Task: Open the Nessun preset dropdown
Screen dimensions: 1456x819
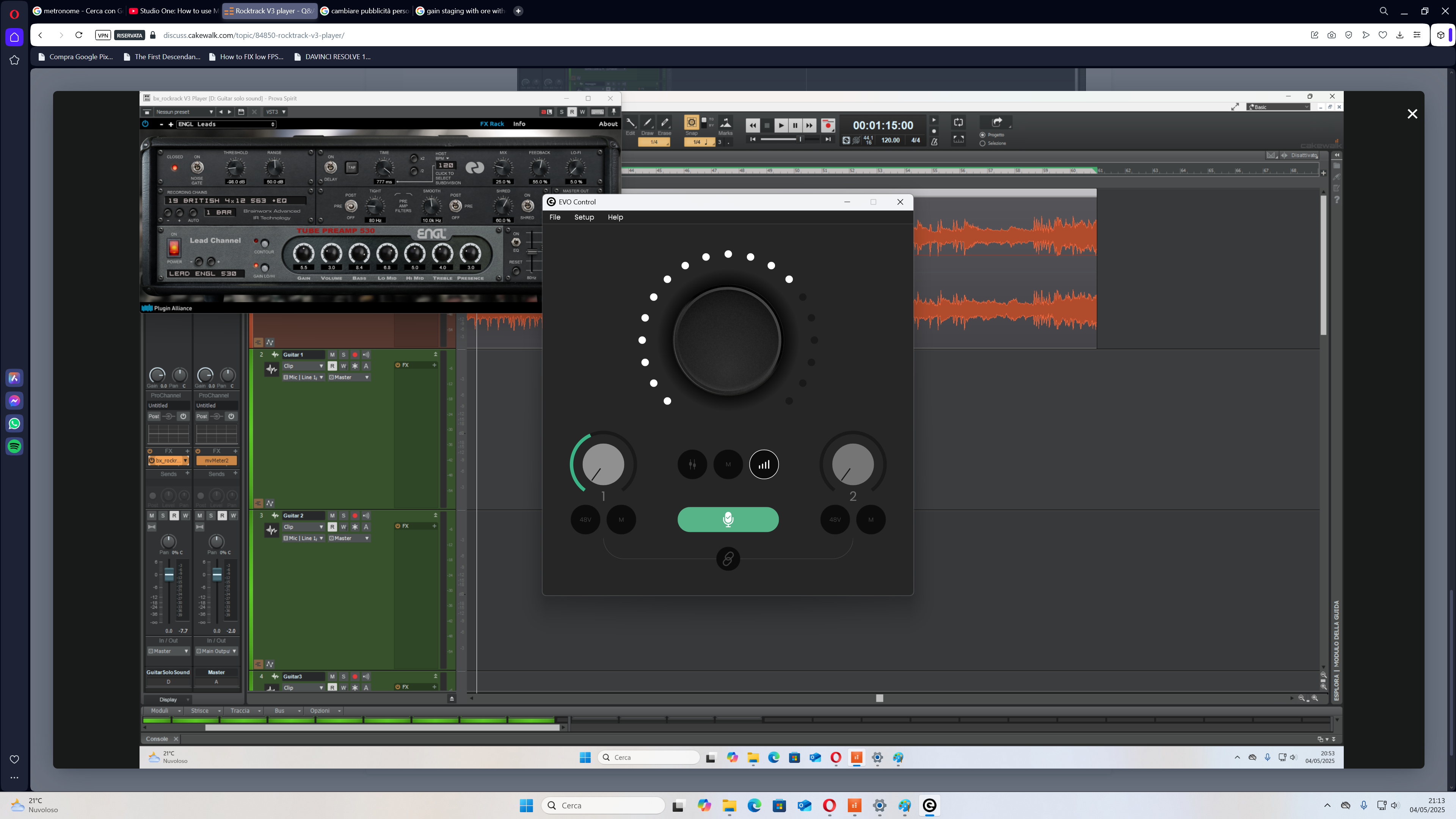Action: click(184, 112)
